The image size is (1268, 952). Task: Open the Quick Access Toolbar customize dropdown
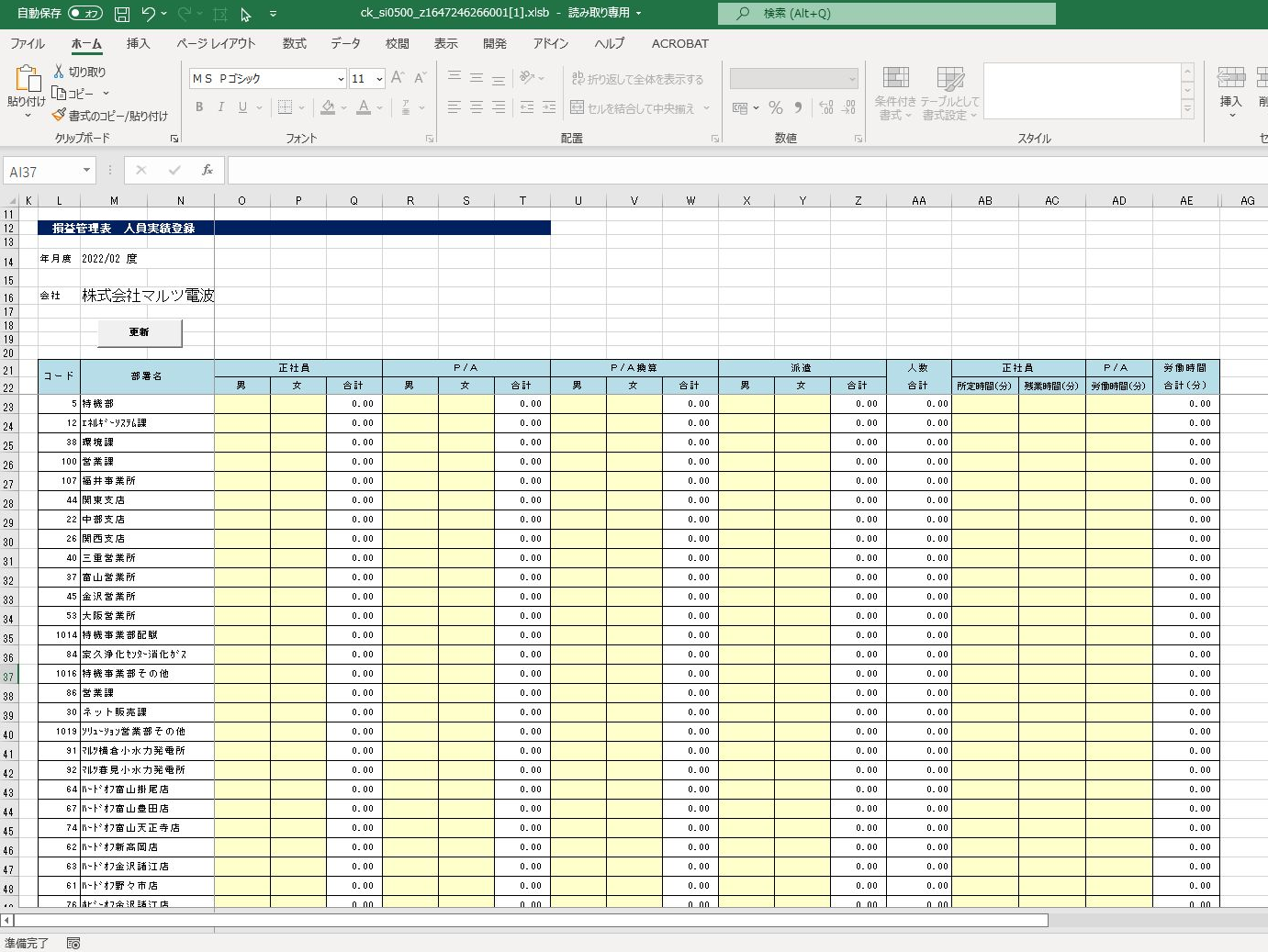pyautogui.click(x=274, y=14)
